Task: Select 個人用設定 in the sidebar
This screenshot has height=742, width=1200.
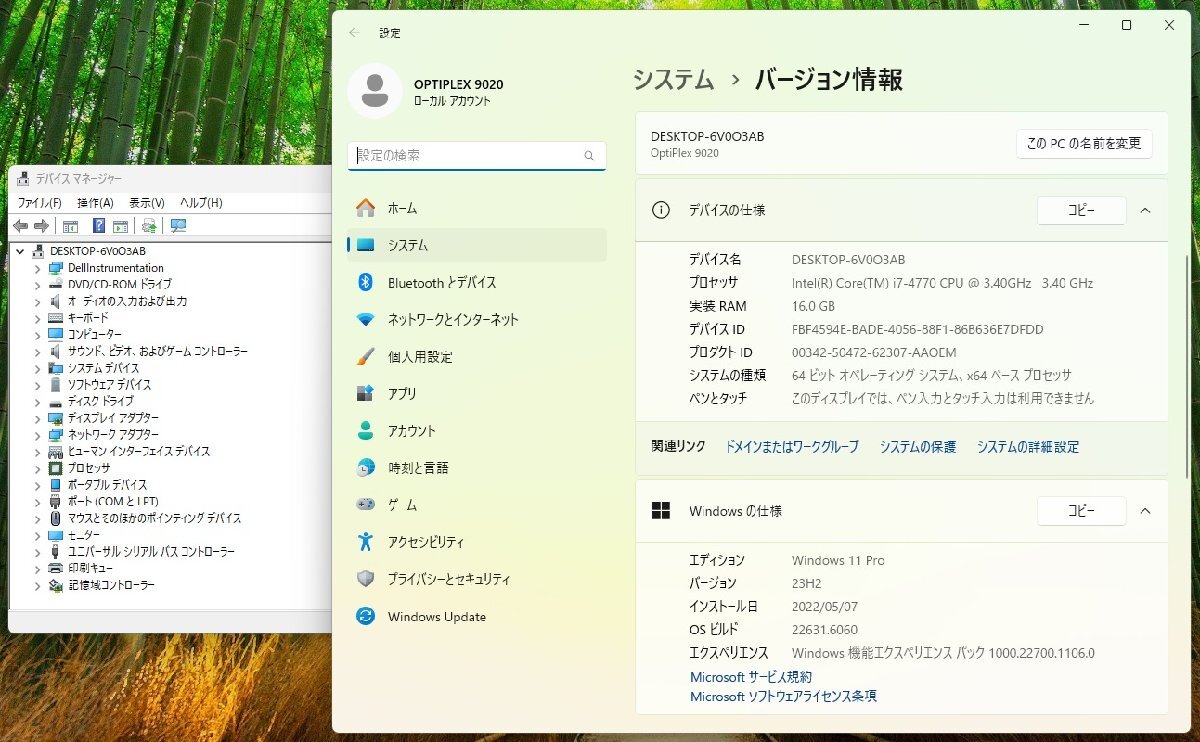Action: point(420,357)
